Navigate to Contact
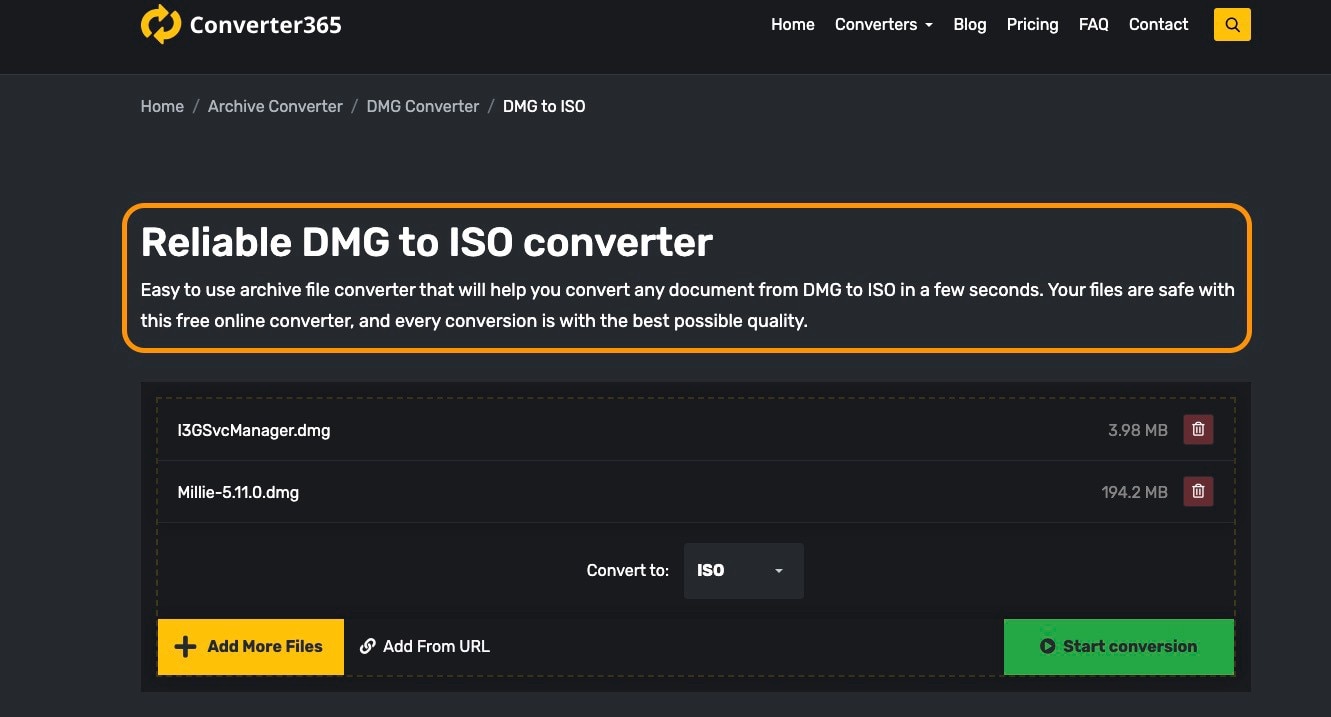Screen dimensions: 1331x717 (1158, 24)
